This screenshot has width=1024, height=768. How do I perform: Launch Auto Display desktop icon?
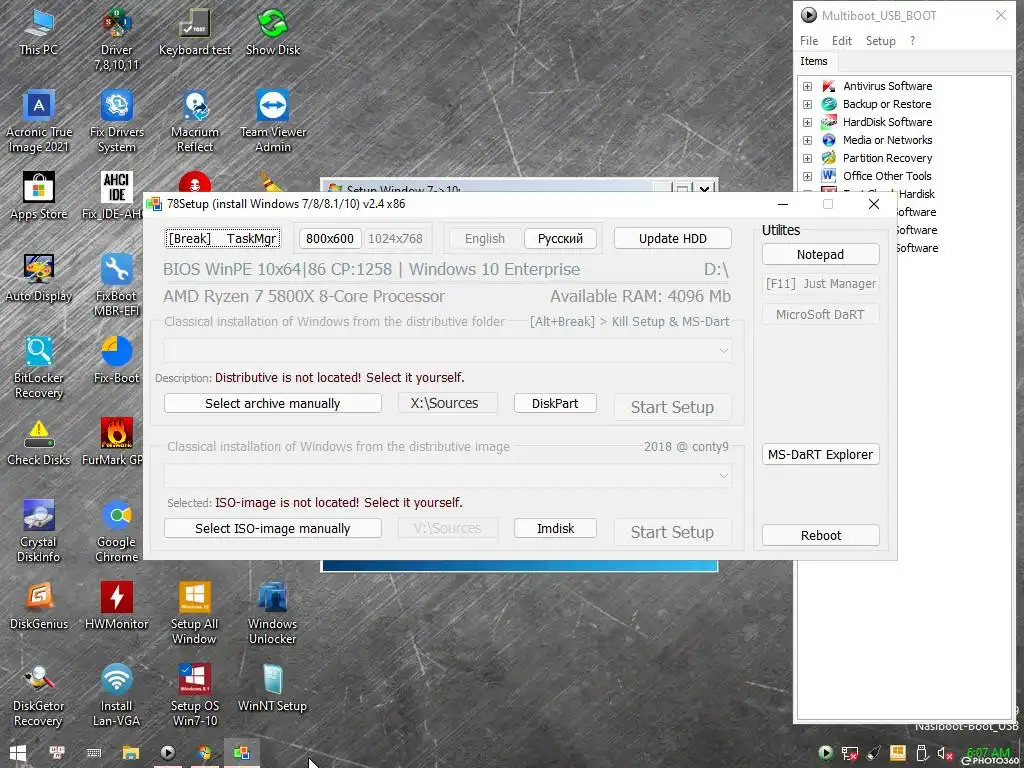[39, 278]
